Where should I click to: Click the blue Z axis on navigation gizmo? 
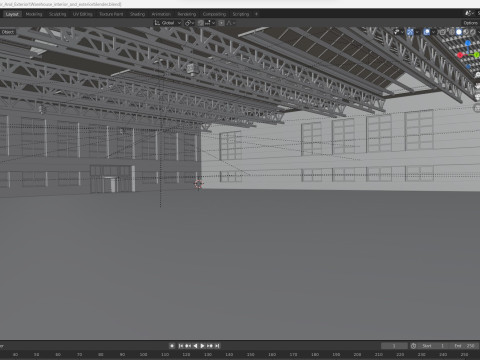(x=468, y=43)
